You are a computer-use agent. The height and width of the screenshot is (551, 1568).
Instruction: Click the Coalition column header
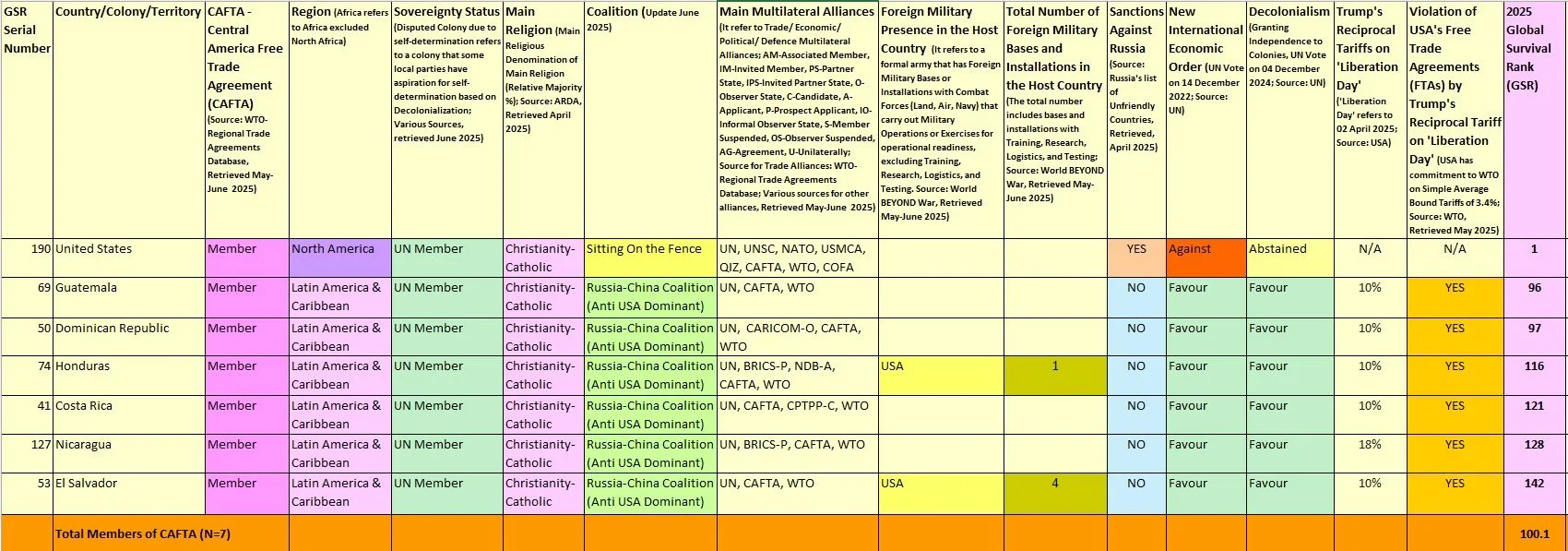650,120
